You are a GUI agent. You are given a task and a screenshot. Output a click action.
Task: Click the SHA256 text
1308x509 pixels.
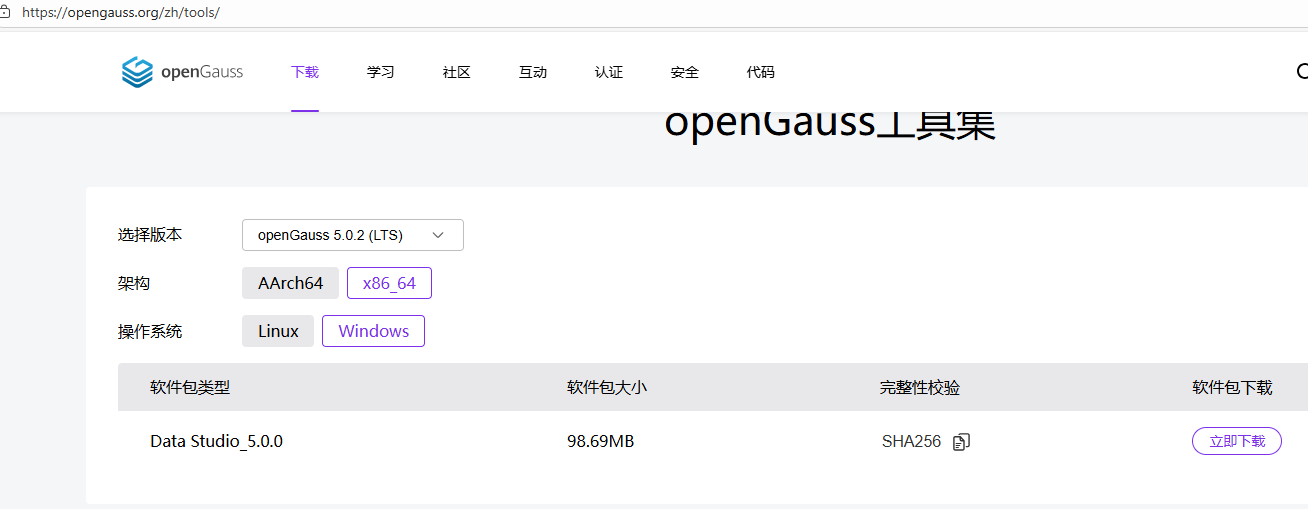tap(912, 441)
